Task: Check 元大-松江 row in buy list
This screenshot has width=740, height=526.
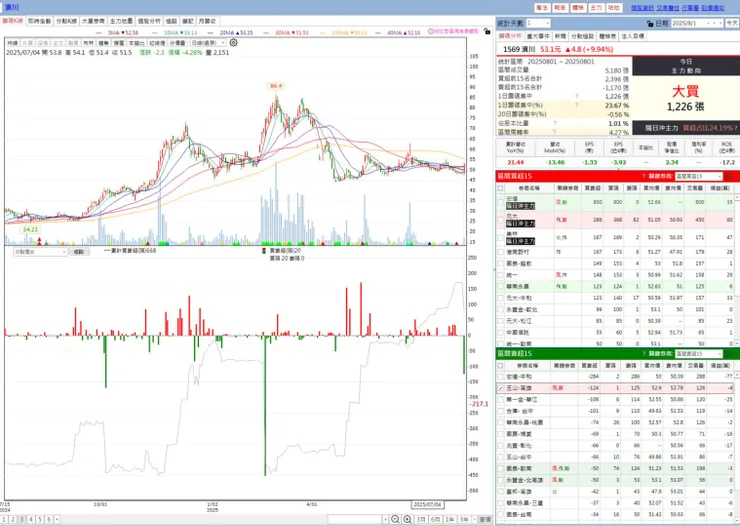Action: tap(501, 321)
